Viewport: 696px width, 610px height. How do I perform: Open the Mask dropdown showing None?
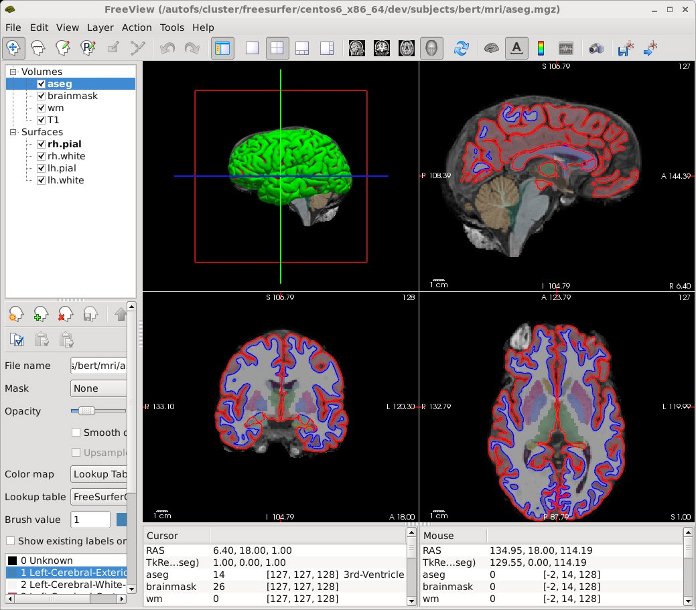(98, 388)
